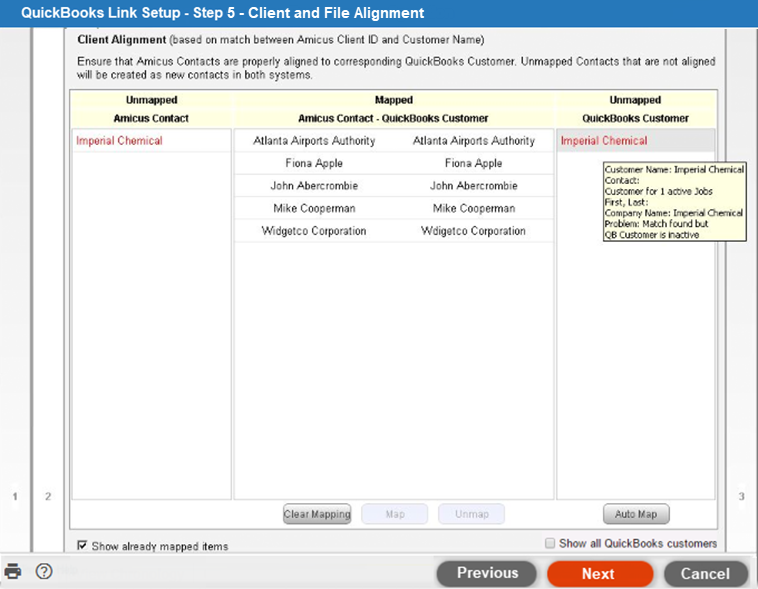Image resolution: width=758 pixels, height=589 pixels.
Task: Open help via question mark icon
Action: (44, 571)
